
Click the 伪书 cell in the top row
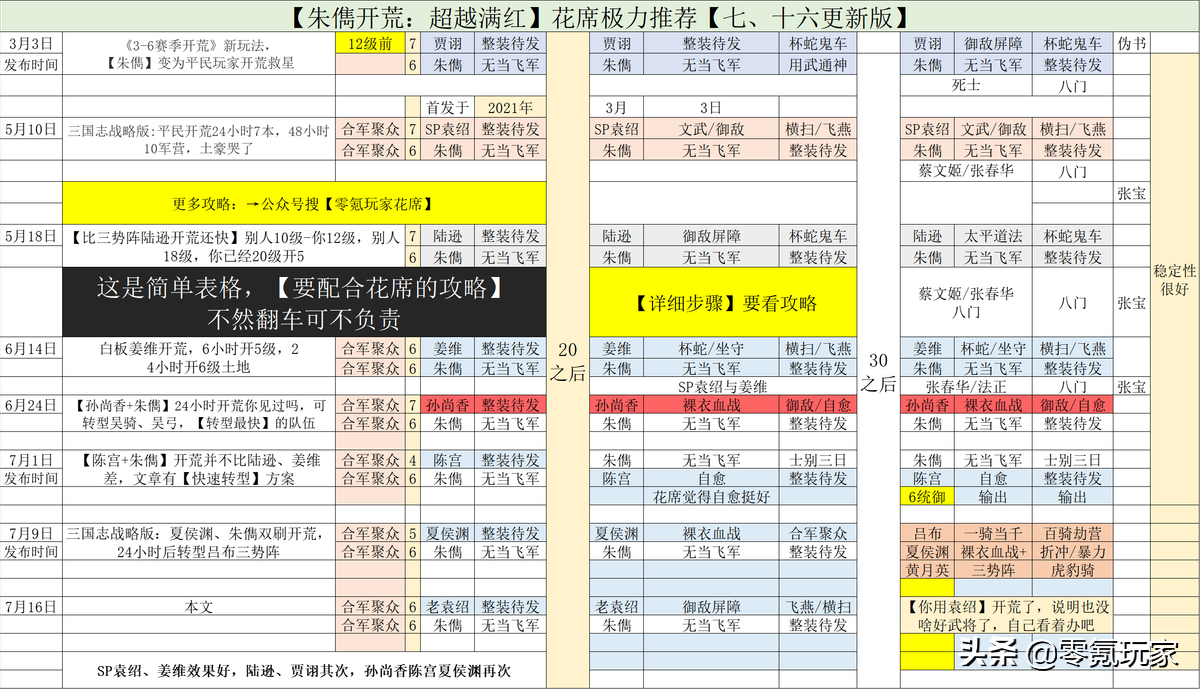(1133, 44)
